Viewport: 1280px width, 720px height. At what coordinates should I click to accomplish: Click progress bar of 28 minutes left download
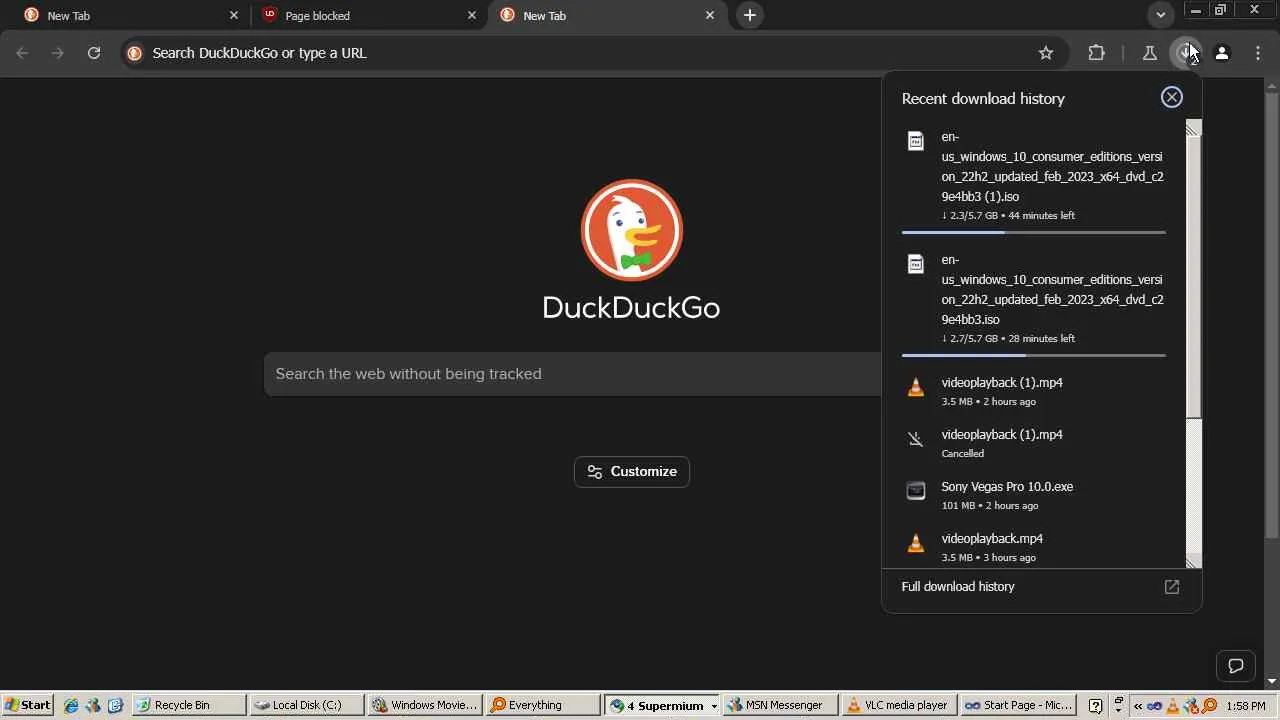(1034, 356)
